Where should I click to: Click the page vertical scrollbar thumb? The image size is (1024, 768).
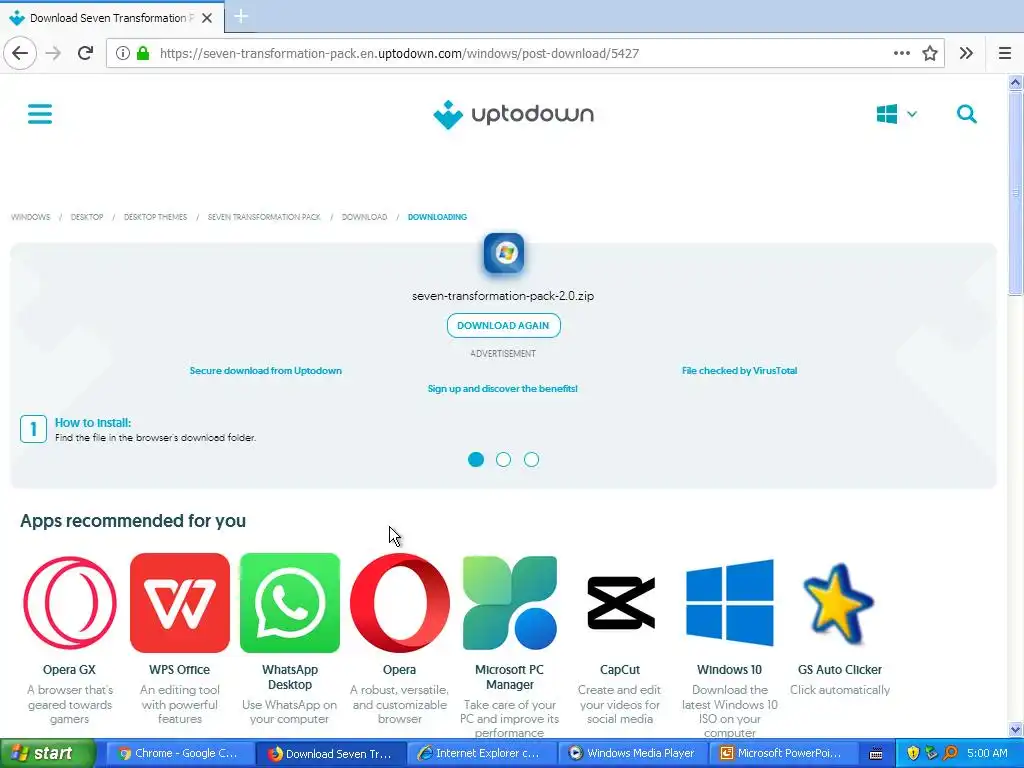[1016, 193]
